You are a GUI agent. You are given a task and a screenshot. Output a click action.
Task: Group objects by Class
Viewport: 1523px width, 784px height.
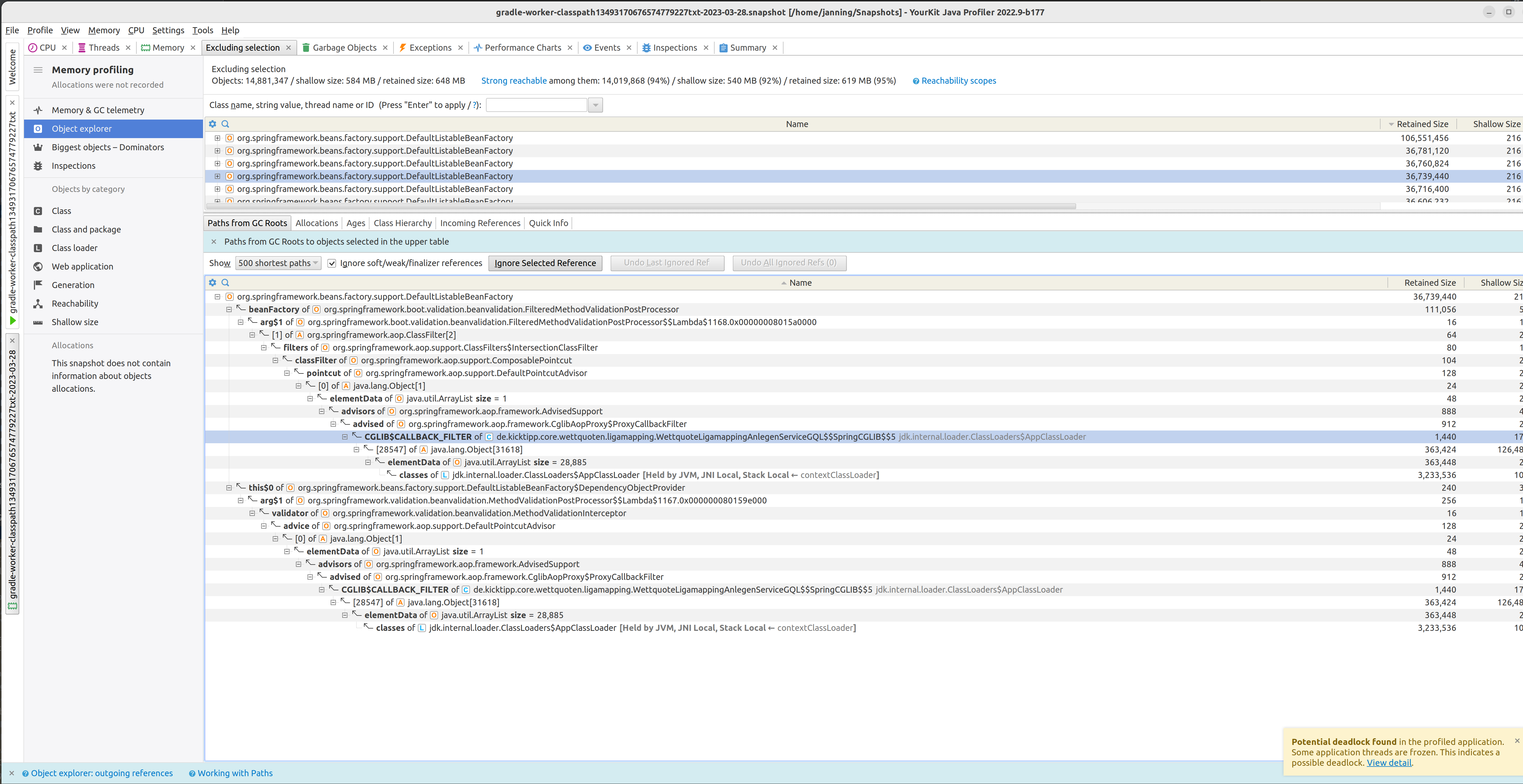(61, 211)
